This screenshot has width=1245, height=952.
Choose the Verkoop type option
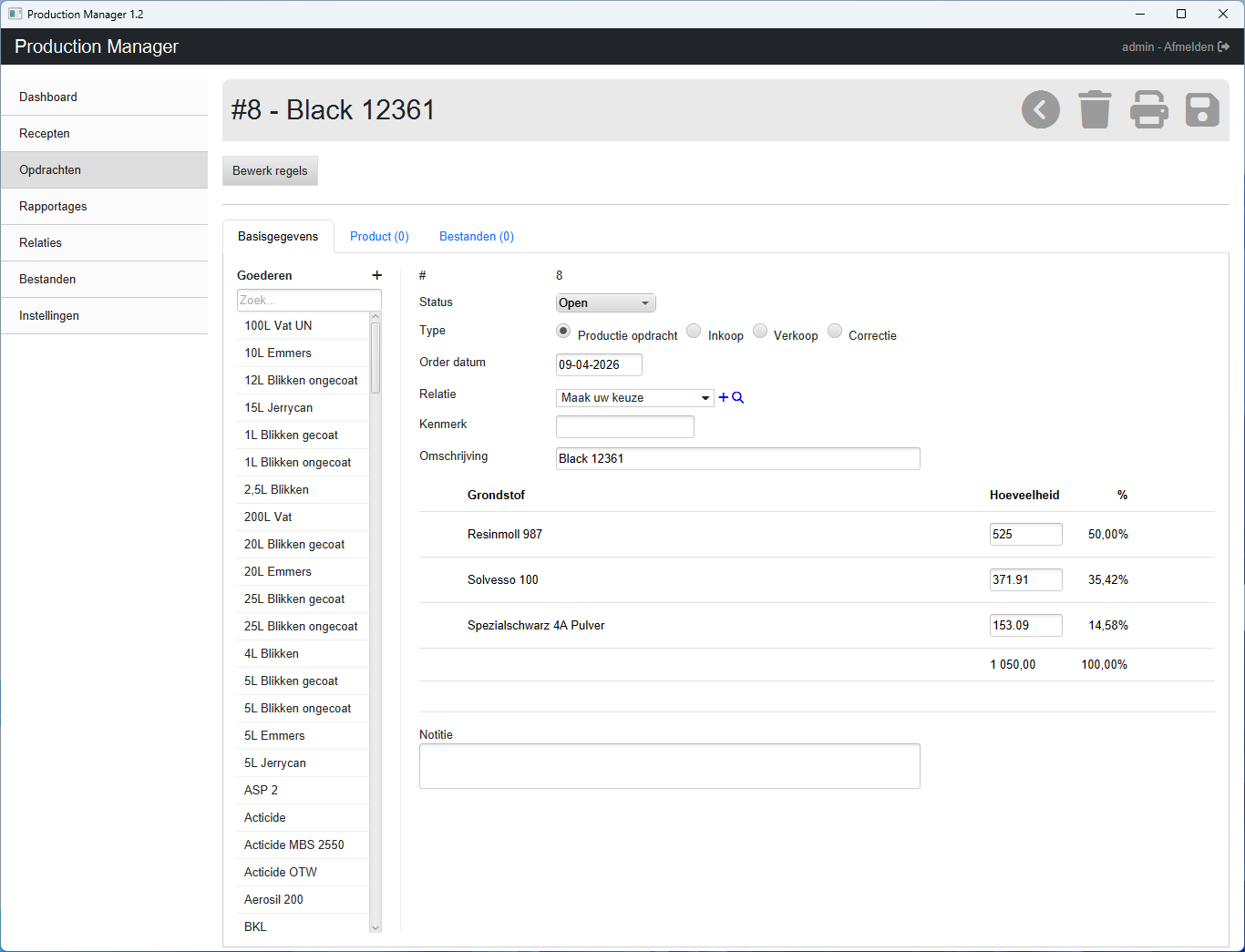pyautogui.click(x=760, y=332)
